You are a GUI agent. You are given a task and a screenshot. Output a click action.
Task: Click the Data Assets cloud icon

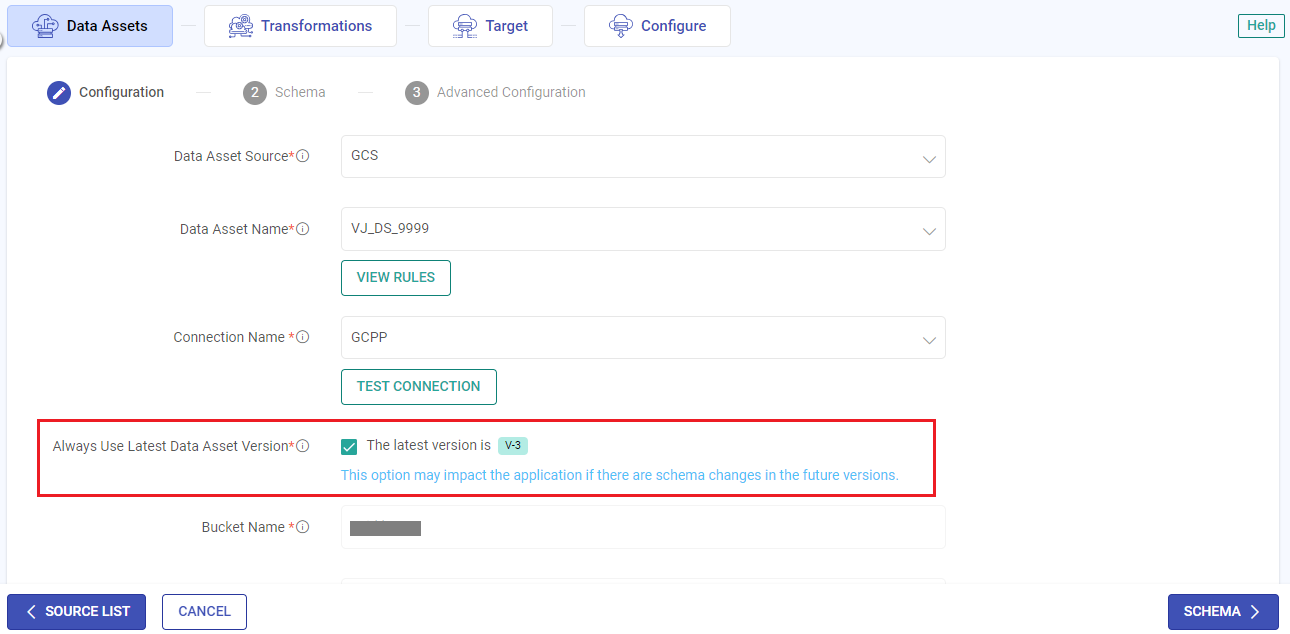click(x=45, y=26)
